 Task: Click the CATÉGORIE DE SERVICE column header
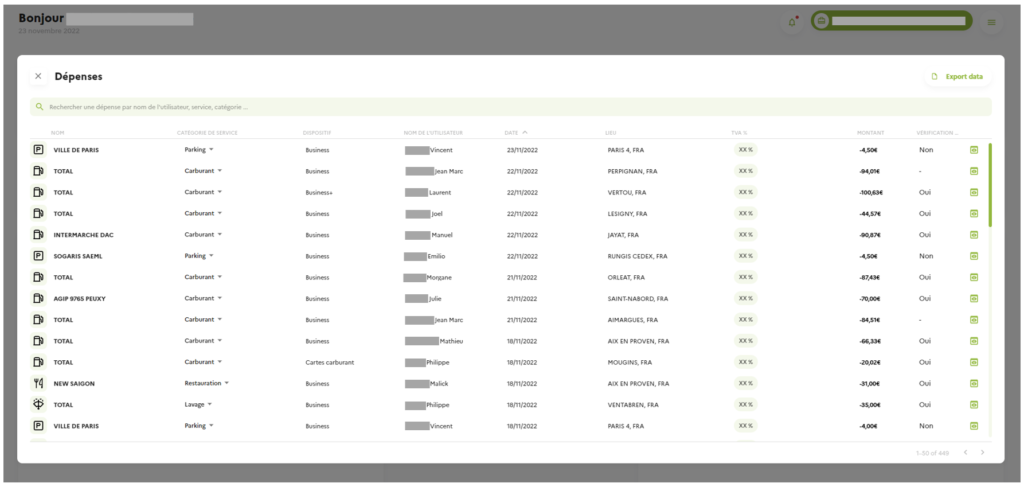point(207,133)
